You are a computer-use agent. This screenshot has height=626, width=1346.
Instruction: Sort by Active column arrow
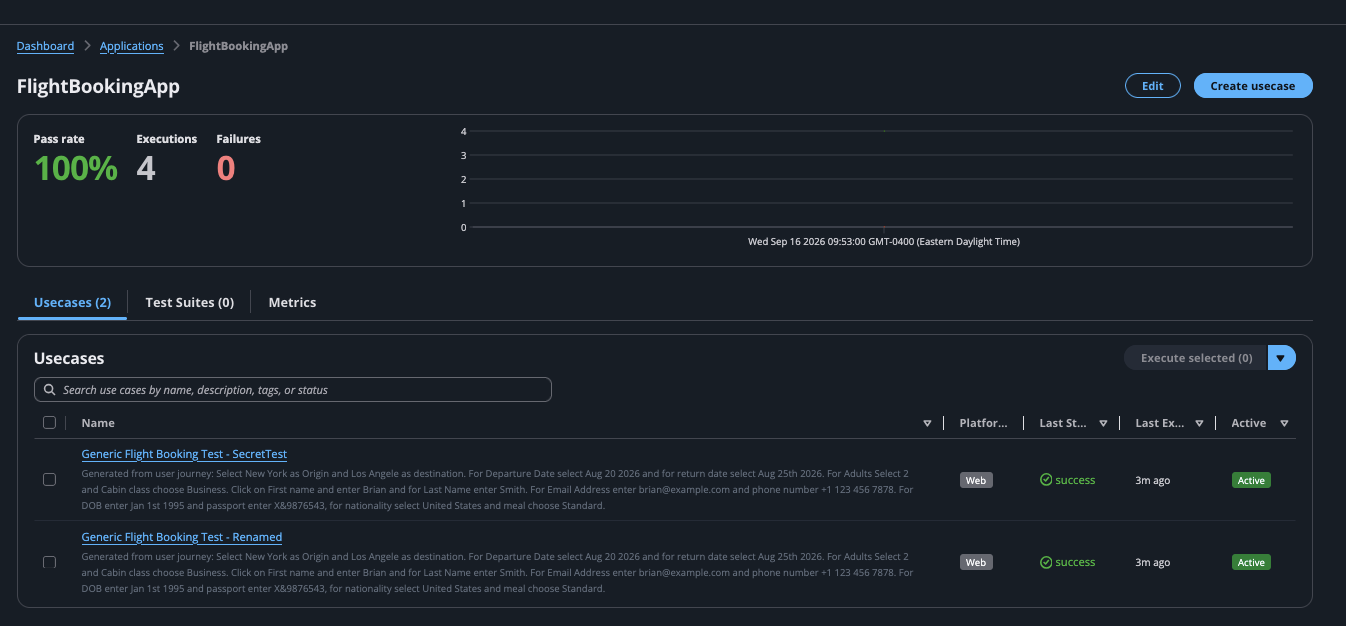[1284, 423]
